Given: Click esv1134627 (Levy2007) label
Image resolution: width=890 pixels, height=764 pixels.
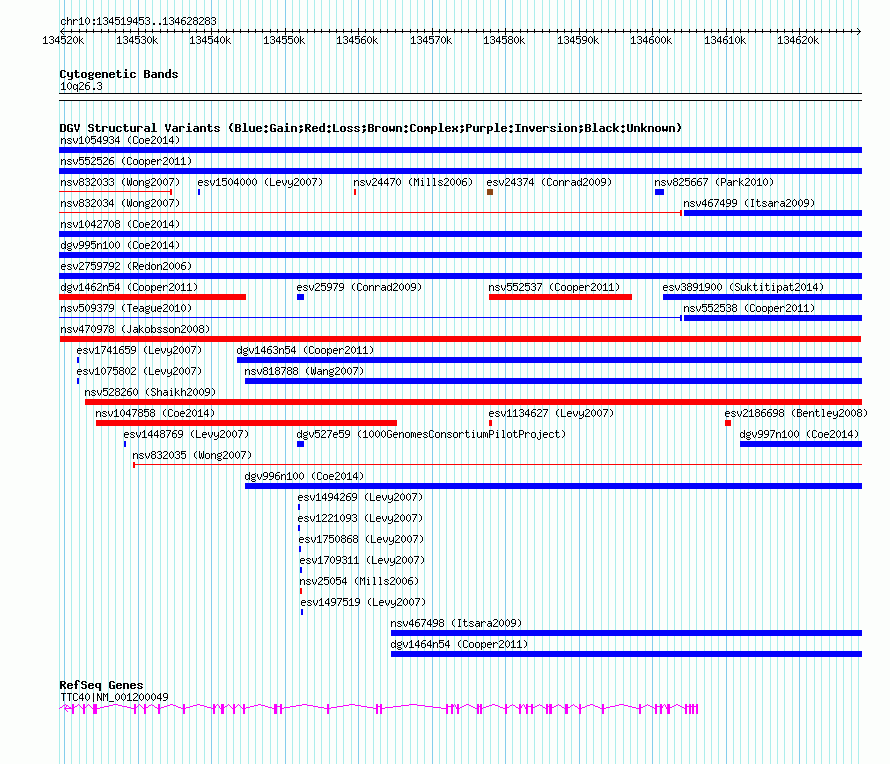Looking at the screenshot, I should [551, 413].
